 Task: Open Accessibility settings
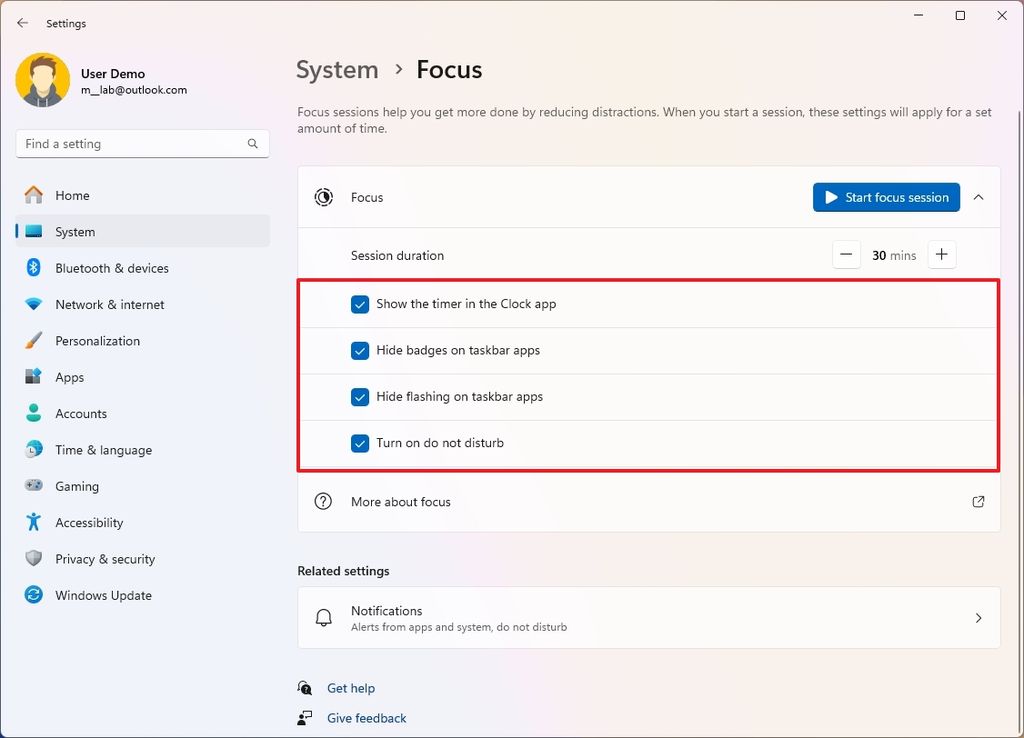[x=96, y=522]
